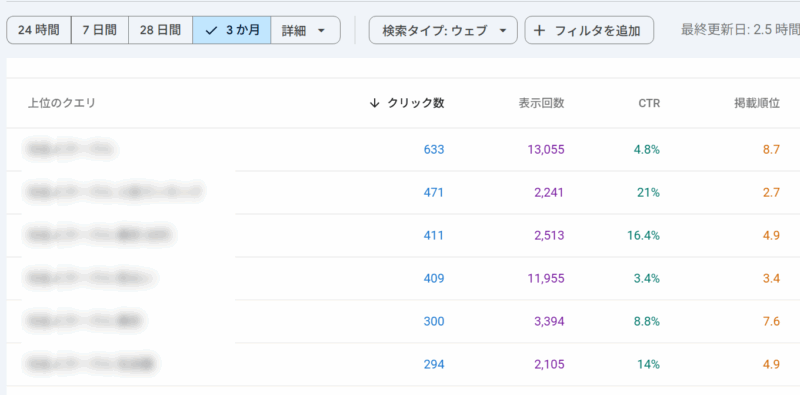The image size is (800, 395).
Task: Open the 詳細 date range dropdown
Action: coord(305,30)
